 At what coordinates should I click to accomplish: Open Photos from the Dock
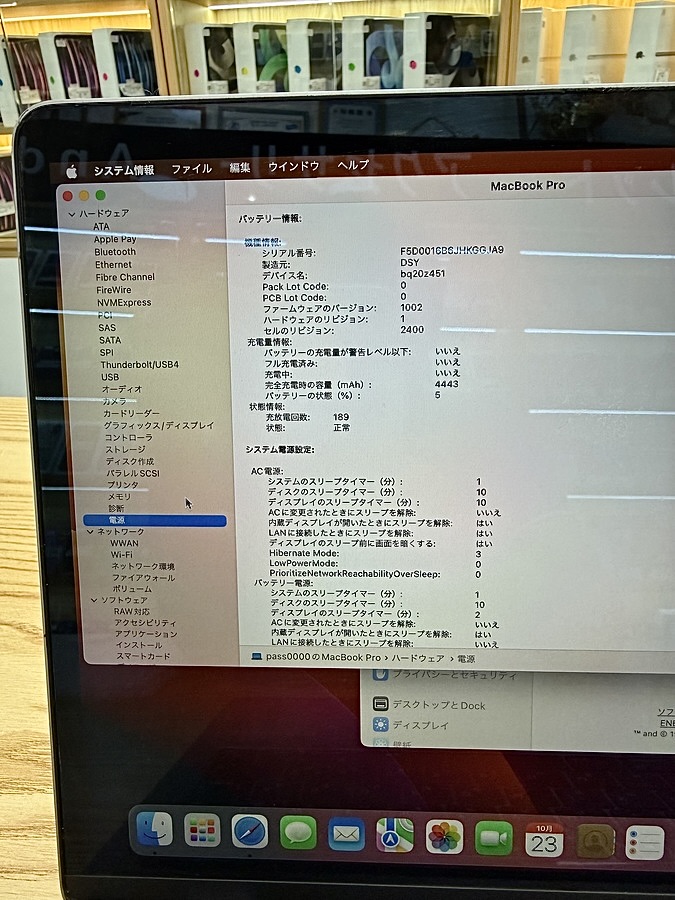point(444,837)
